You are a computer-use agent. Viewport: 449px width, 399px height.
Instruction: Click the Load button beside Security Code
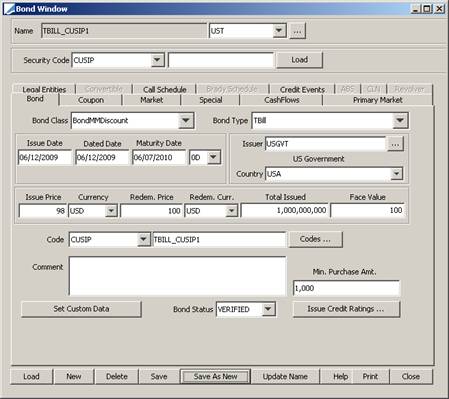tap(299, 60)
